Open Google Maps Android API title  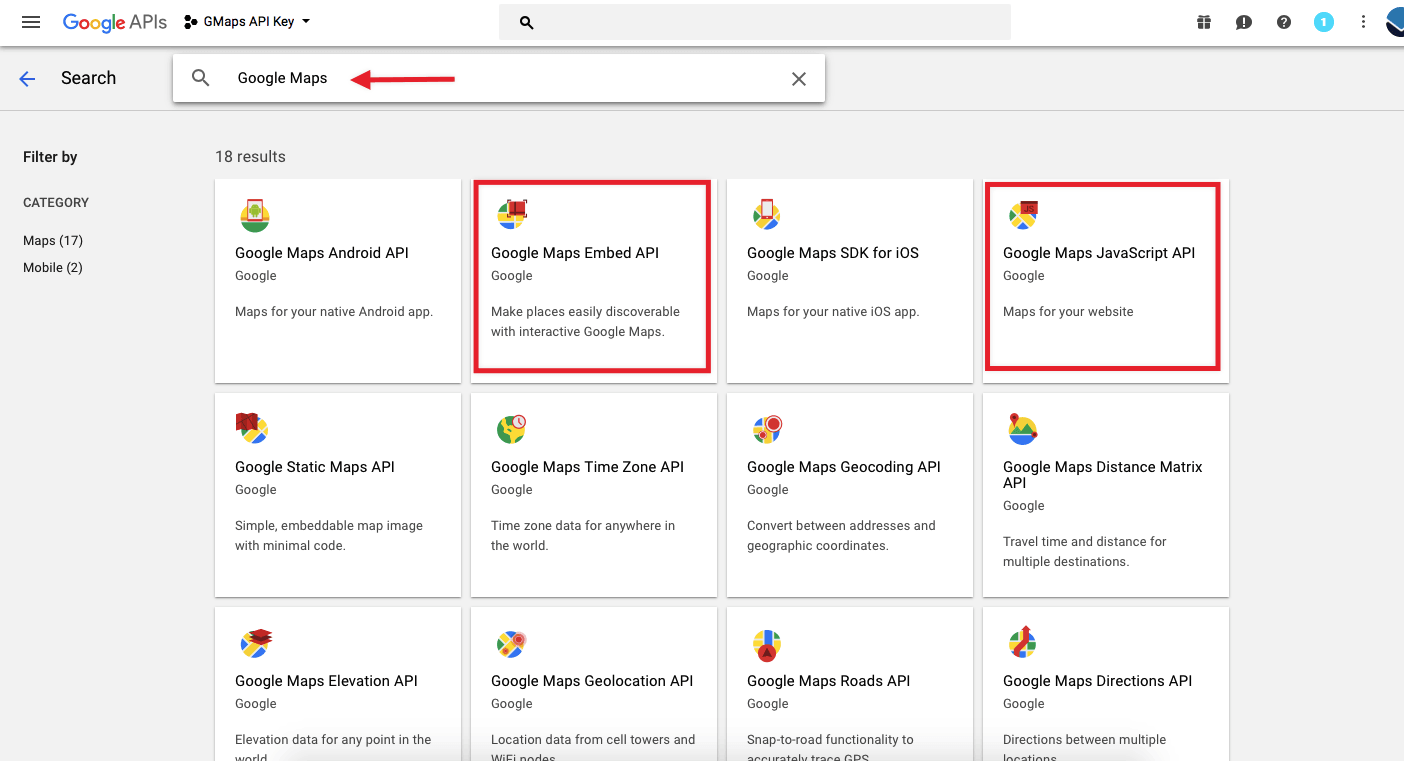(x=322, y=253)
